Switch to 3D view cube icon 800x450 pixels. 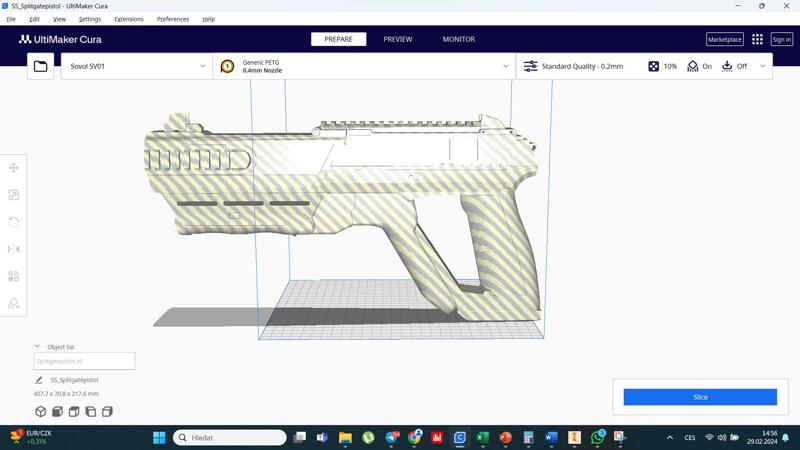pyautogui.click(x=41, y=411)
